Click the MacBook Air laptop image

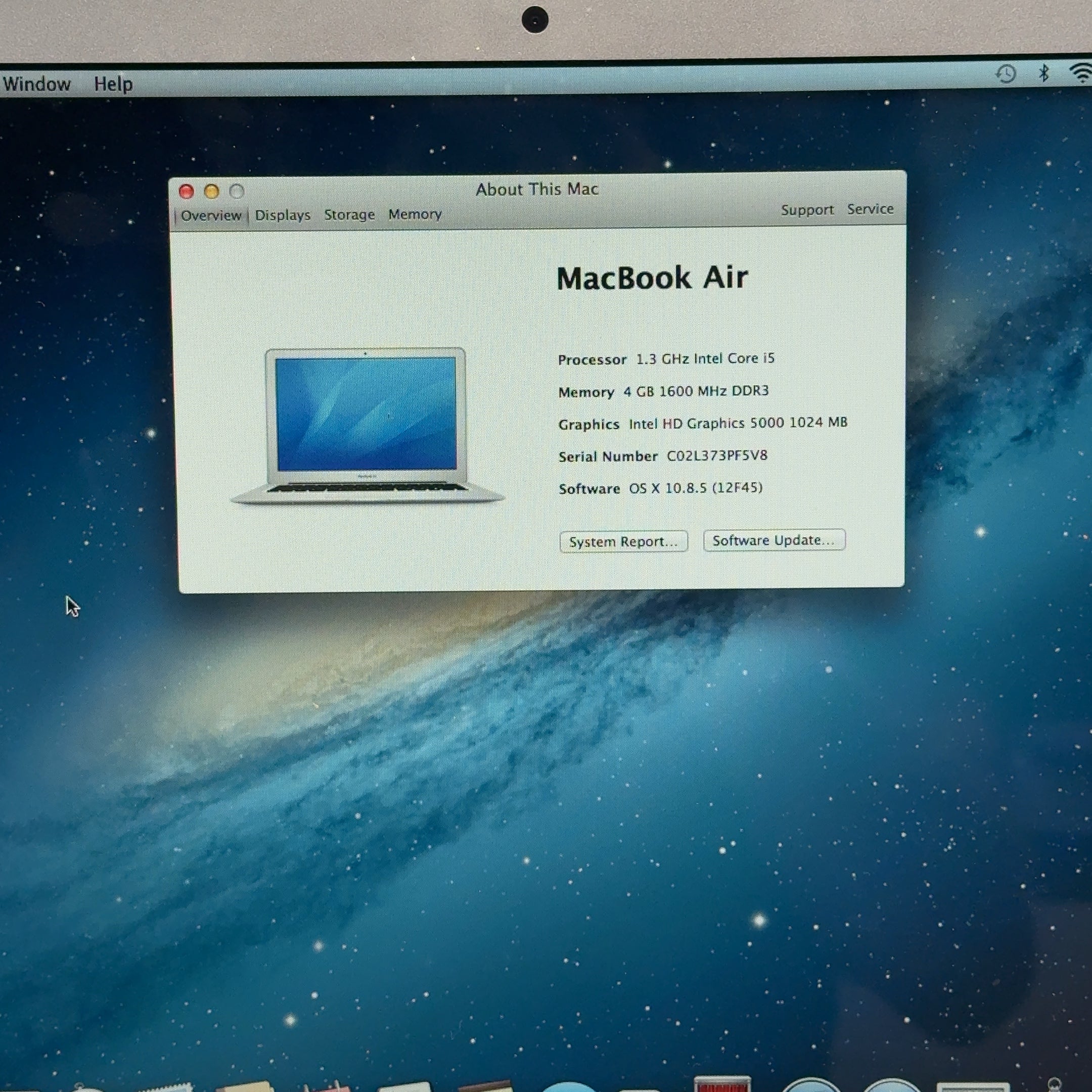point(367,426)
